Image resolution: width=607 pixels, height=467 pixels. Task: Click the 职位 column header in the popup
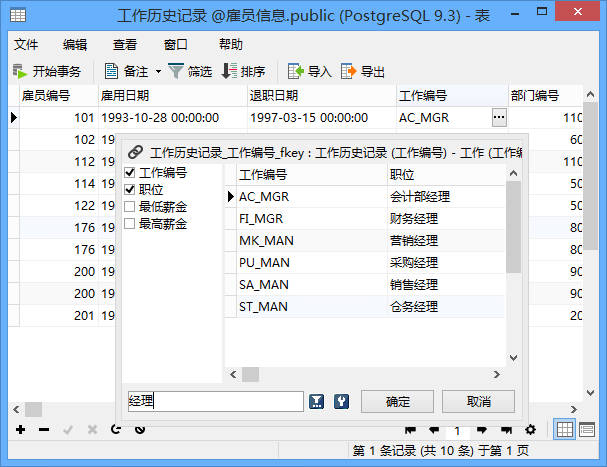[x=446, y=175]
